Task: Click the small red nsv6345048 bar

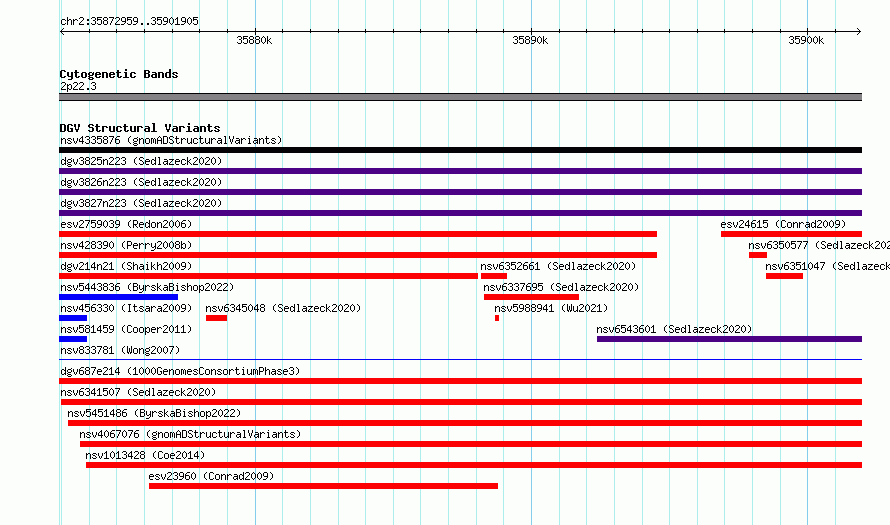Action: pos(216,318)
